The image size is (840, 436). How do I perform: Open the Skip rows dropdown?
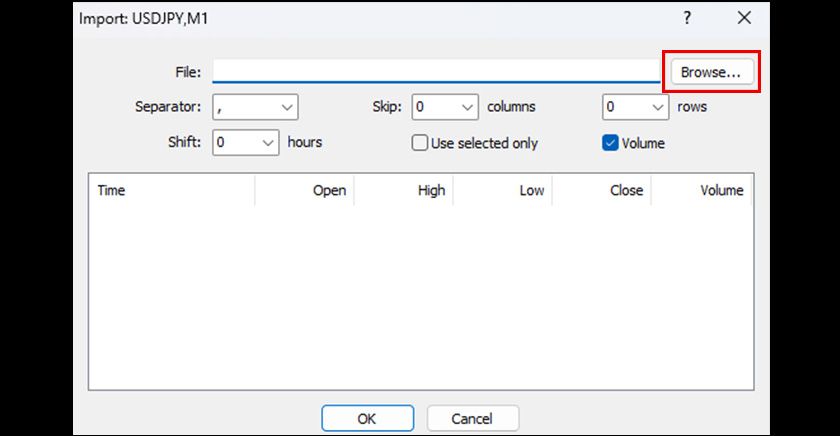(x=635, y=106)
